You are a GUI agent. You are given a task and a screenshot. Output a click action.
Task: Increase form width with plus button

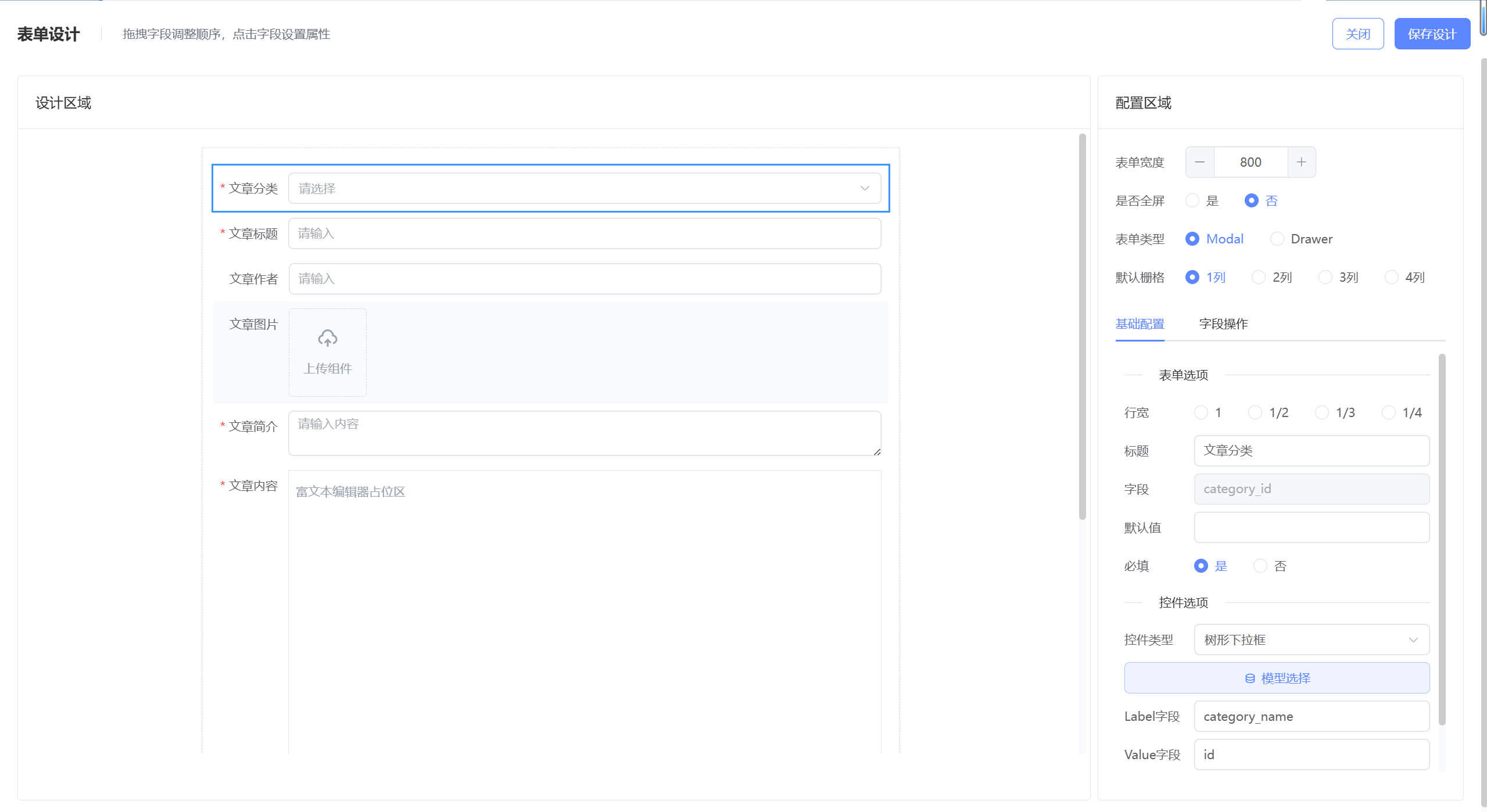[x=1301, y=162]
